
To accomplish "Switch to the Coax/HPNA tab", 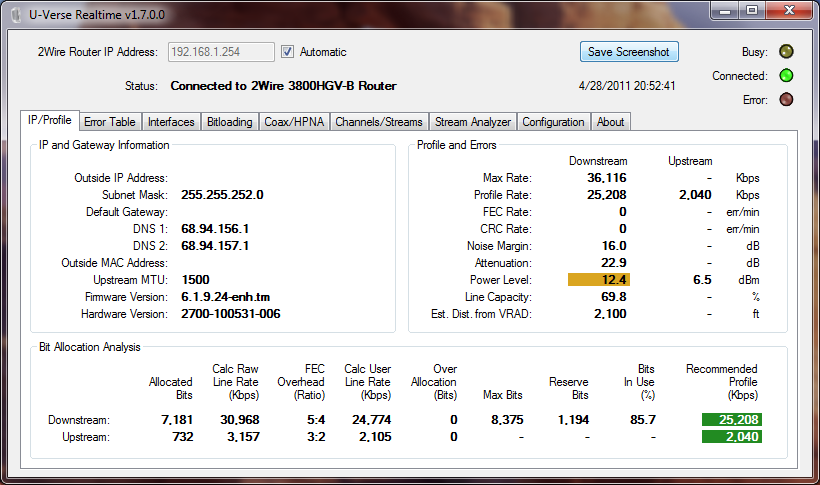I will pyautogui.click(x=294, y=122).
